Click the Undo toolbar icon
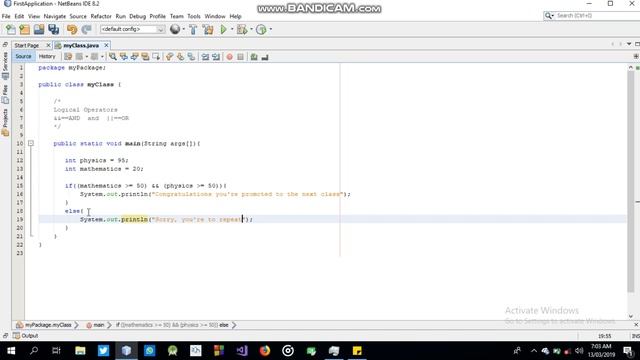The height and width of the screenshot is (360, 640). [72, 29]
